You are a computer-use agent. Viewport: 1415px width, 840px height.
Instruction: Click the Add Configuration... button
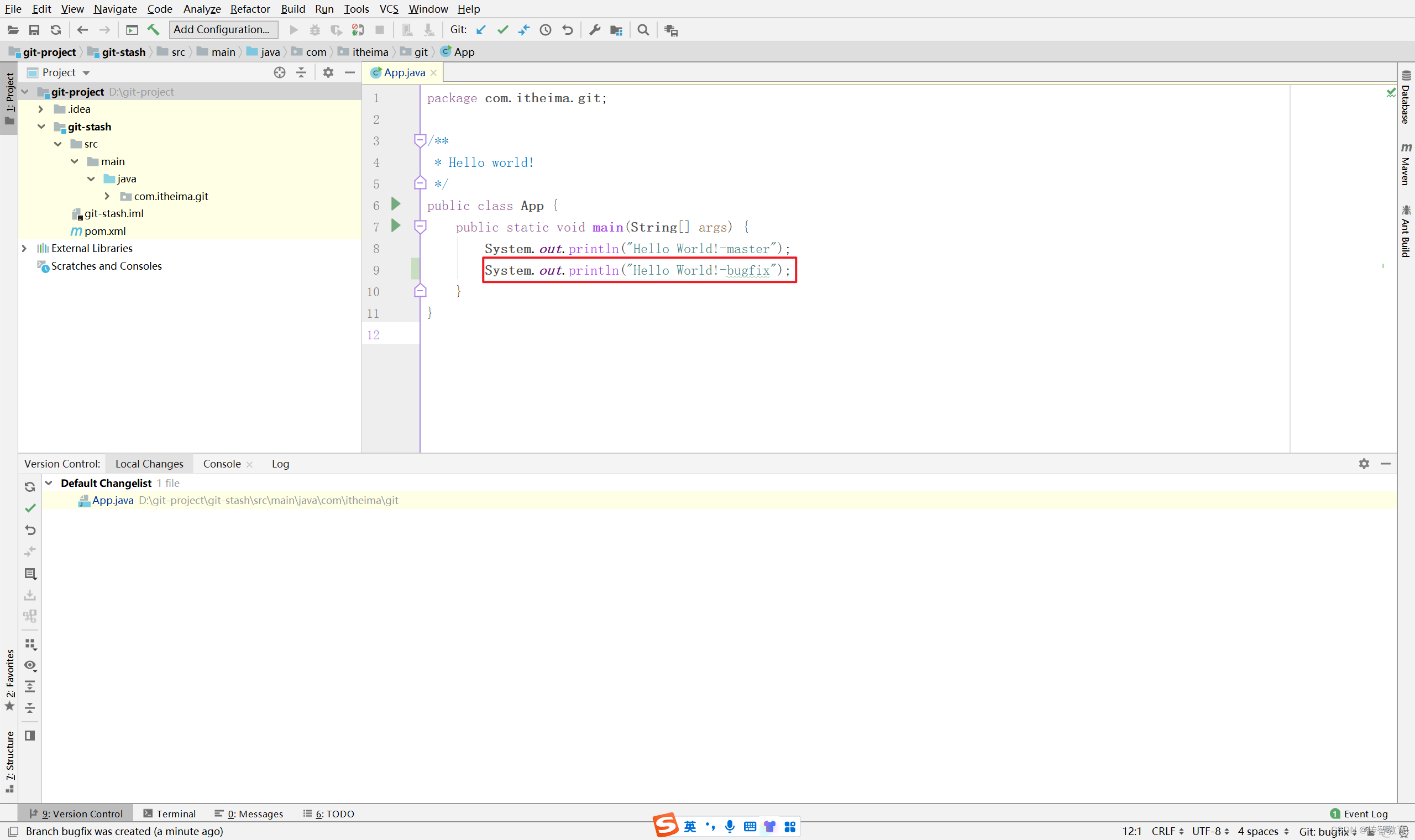pos(222,29)
